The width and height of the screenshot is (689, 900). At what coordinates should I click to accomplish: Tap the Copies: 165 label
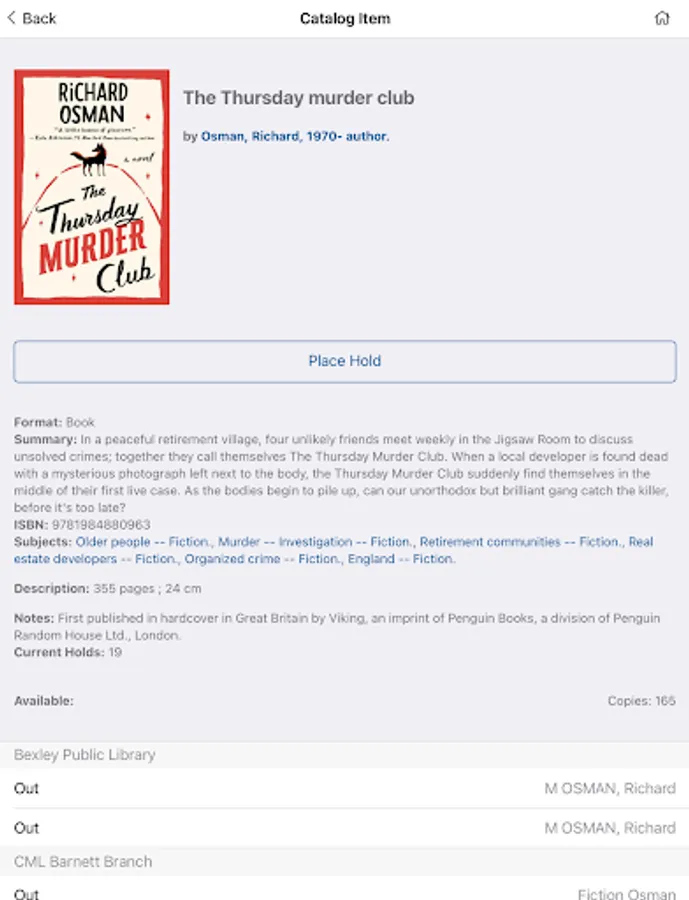[x=641, y=701]
